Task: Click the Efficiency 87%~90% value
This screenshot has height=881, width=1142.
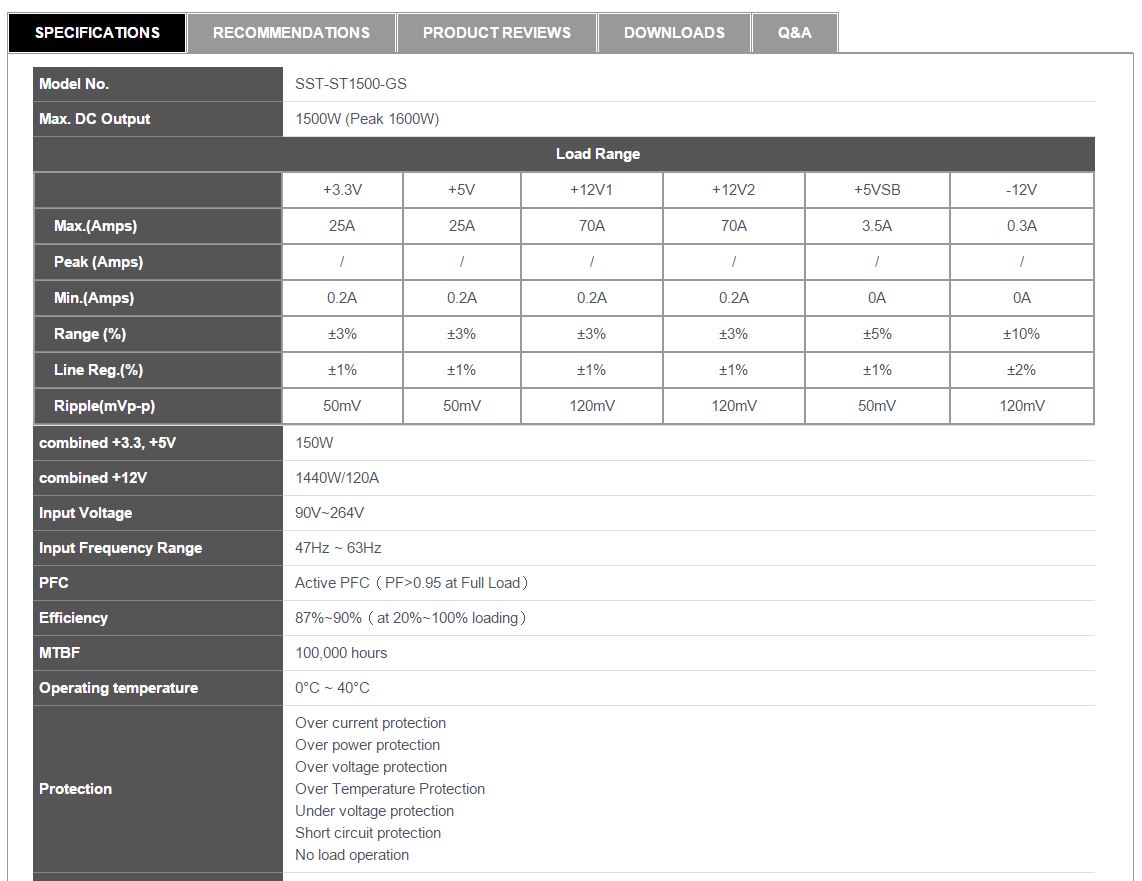Action: pos(410,618)
